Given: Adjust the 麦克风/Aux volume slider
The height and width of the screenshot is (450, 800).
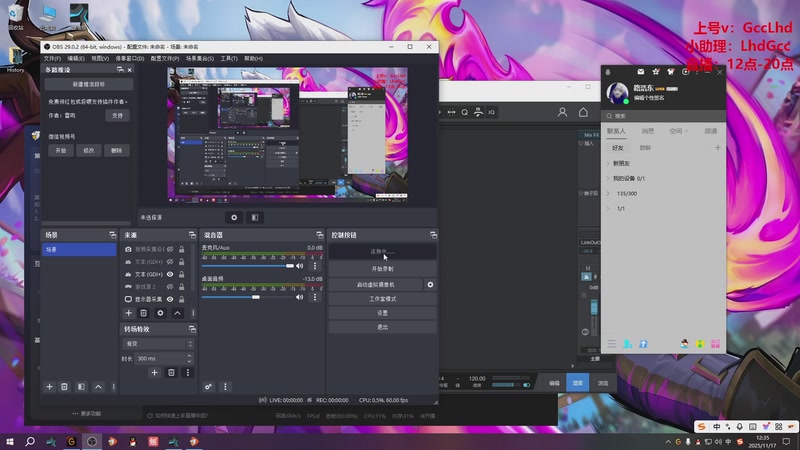Looking at the screenshot, I should [248, 266].
